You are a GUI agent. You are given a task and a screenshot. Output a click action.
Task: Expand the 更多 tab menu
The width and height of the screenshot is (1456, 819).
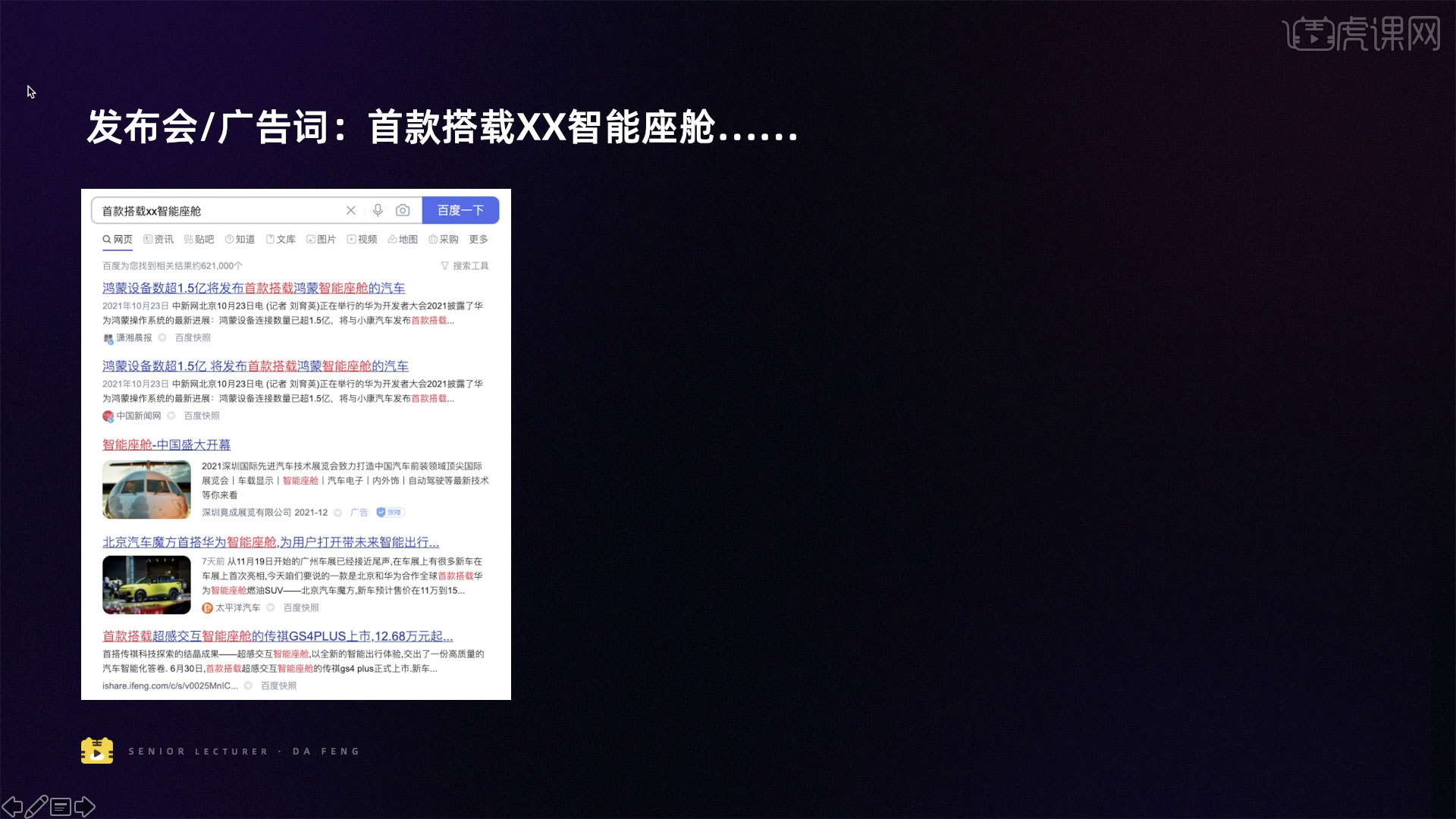click(479, 240)
